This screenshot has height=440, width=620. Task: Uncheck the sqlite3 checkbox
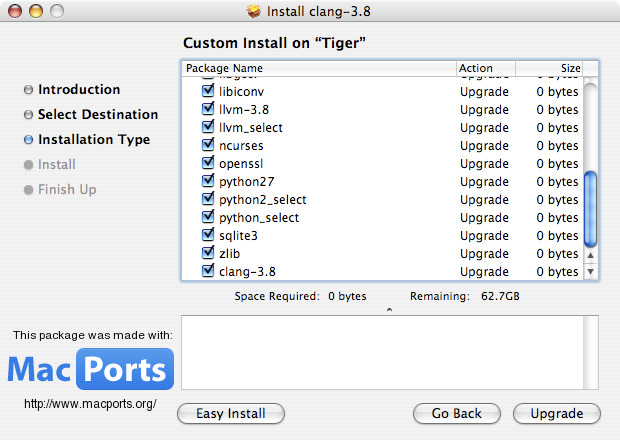pyautogui.click(x=208, y=234)
